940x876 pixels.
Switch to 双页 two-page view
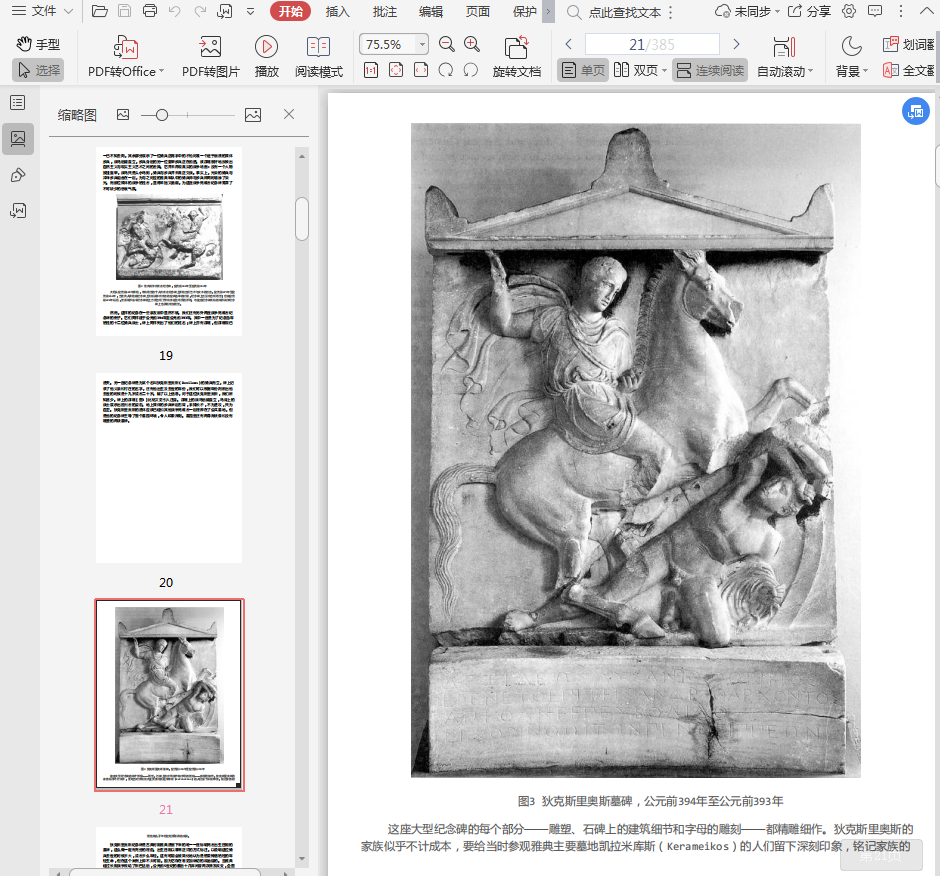(x=637, y=70)
